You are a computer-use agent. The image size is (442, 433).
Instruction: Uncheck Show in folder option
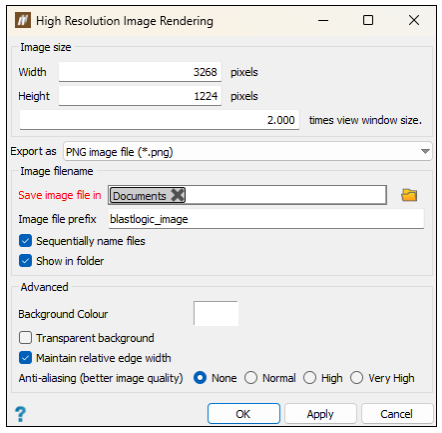pyautogui.click(x=25, y=261)
